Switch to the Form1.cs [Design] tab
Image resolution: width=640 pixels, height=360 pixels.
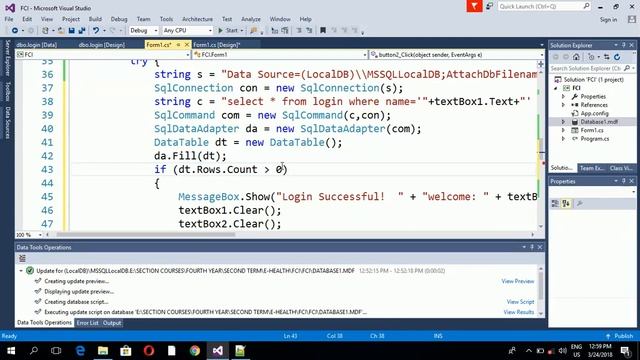pyautogui.click(x=216, y=45)
